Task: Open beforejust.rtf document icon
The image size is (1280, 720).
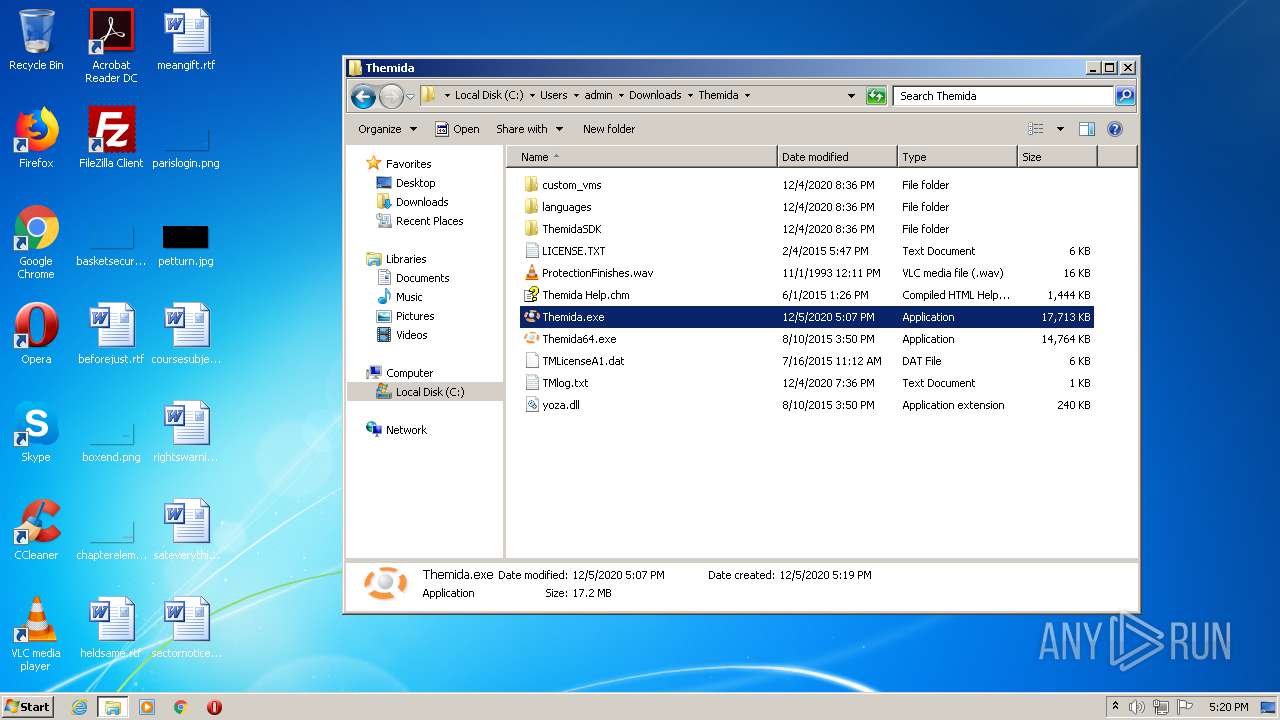Action: point(111,334)
